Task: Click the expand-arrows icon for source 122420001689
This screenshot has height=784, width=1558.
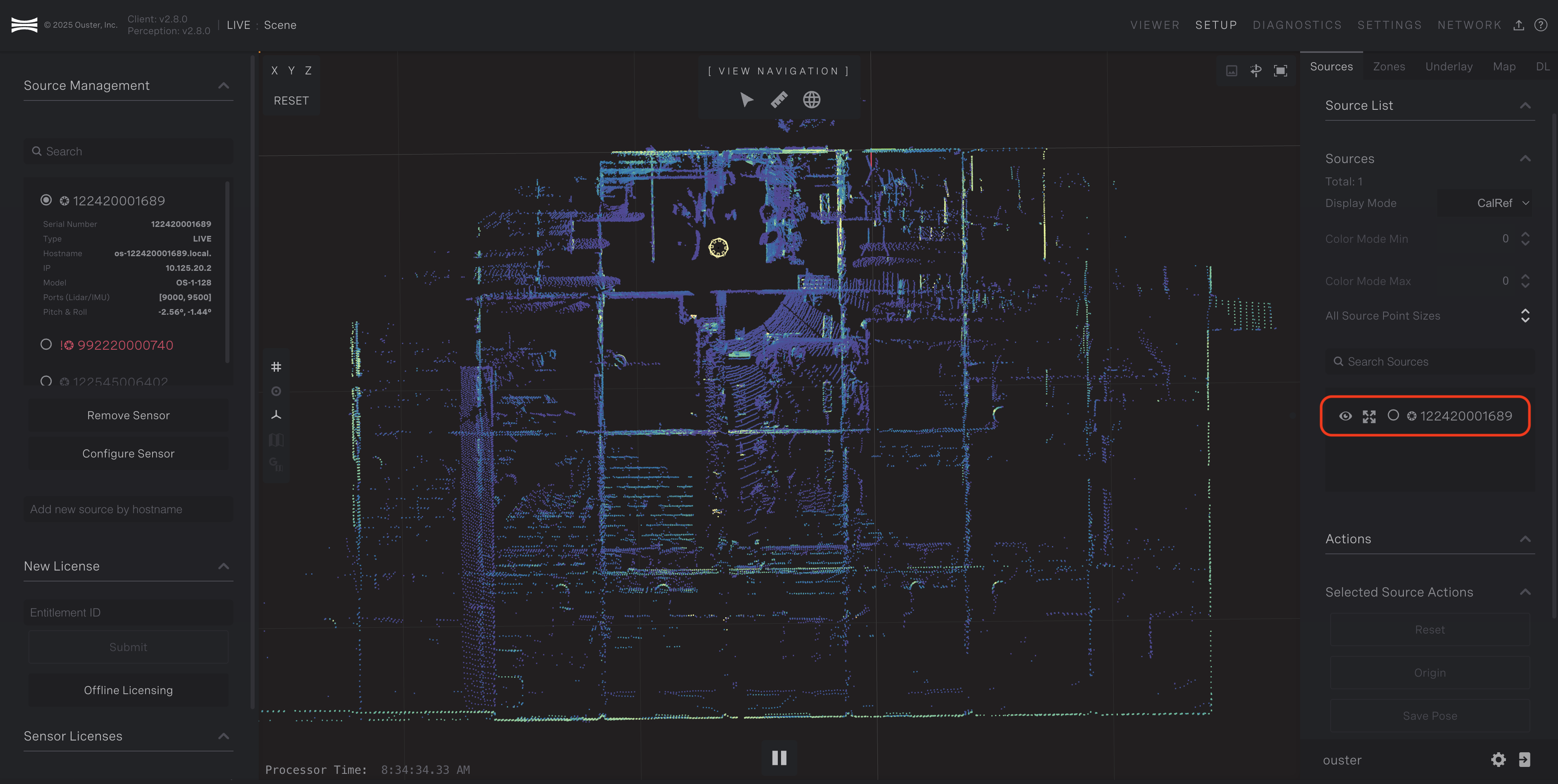Action: pyautogui.click(x=1369, y=416)
